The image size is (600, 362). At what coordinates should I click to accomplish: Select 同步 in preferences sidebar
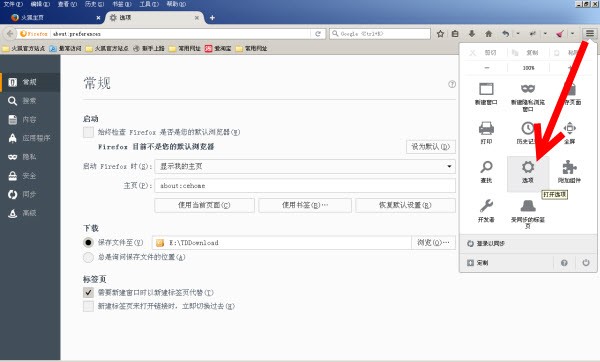[30, 194]
